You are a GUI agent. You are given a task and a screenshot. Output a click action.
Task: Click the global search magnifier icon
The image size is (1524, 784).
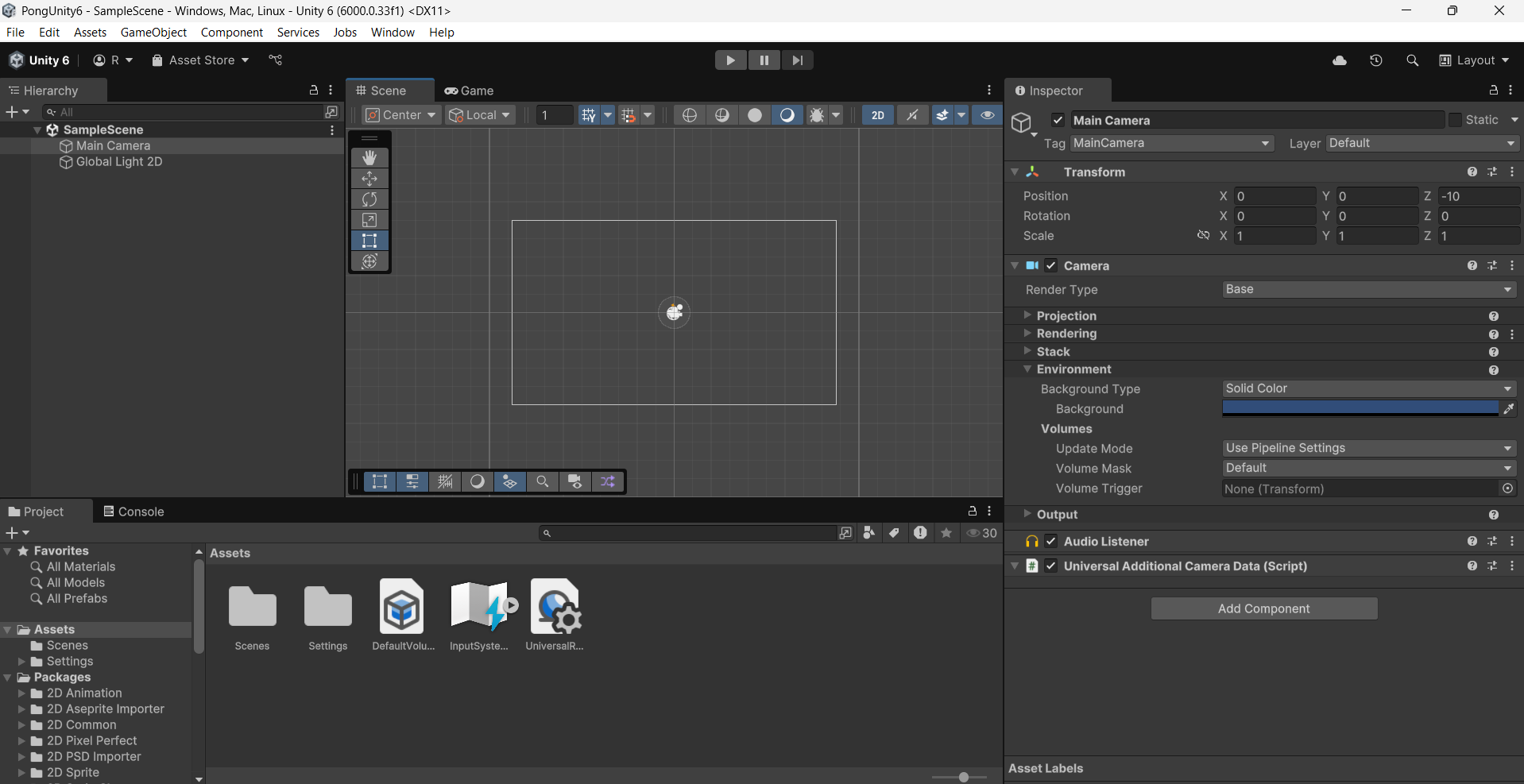1412,60
